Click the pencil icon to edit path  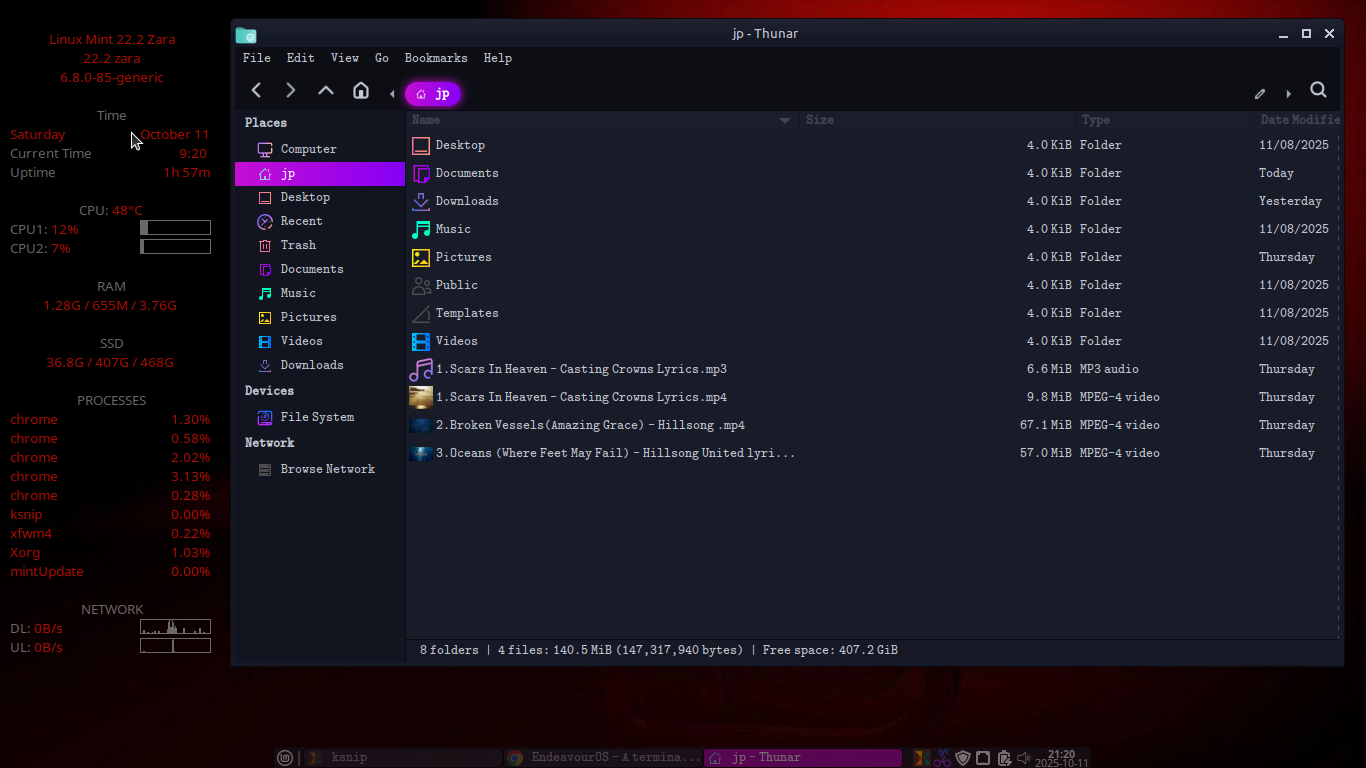pyautogui.click(x=1260, y=94)
